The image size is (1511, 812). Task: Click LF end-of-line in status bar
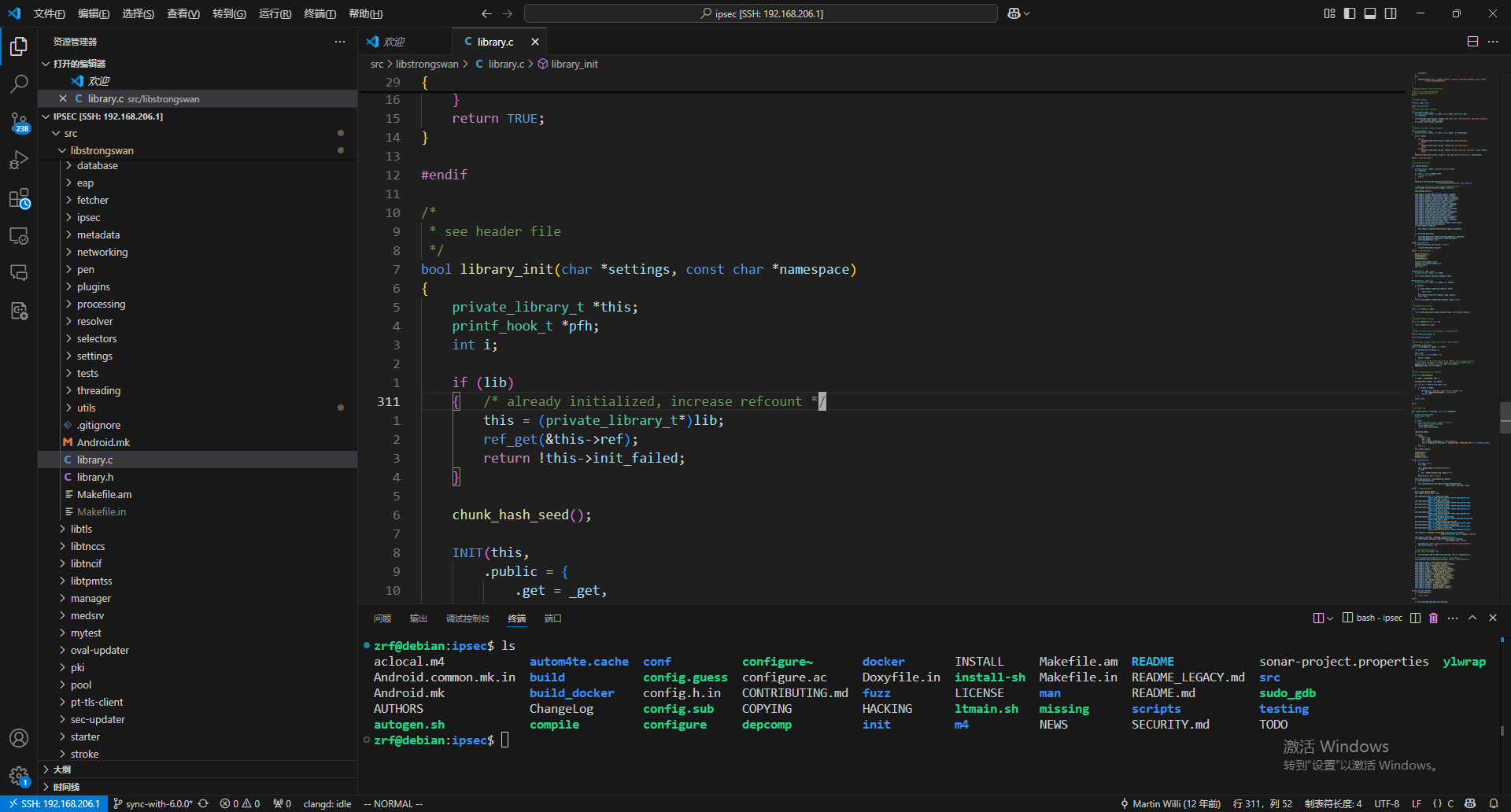[x=1417, y=803]
